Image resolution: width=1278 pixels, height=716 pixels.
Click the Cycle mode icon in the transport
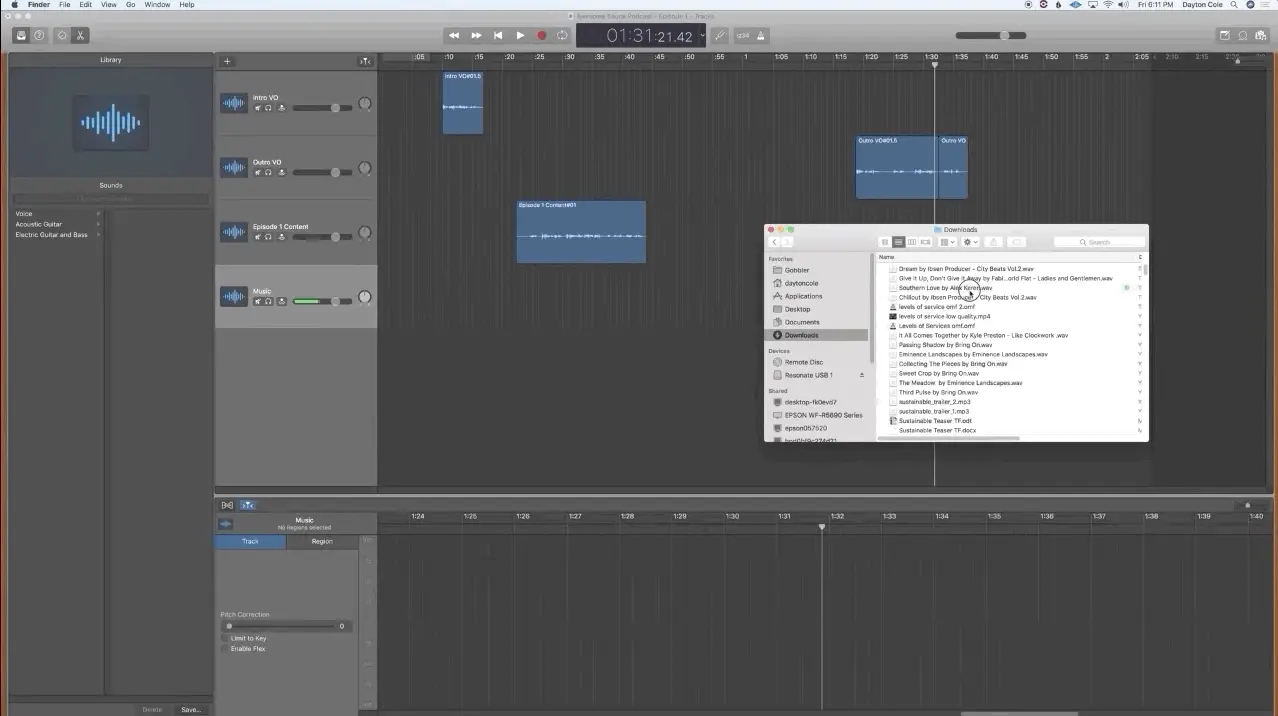coord(562,35)
